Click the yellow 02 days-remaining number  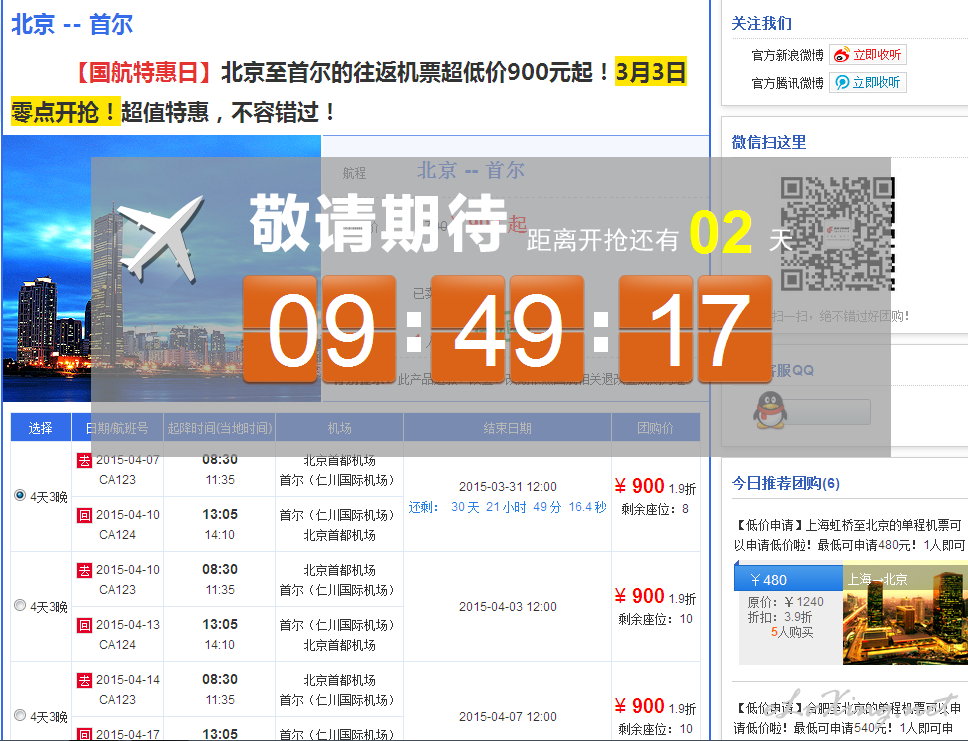pos(720,232)
